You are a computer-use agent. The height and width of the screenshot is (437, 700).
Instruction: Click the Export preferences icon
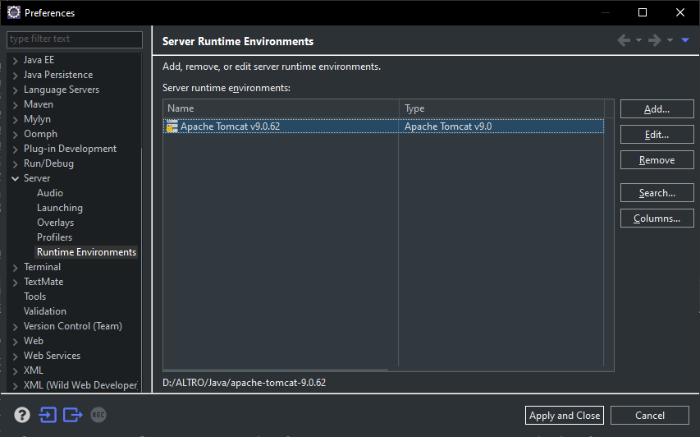pyautogui.click(x=73, y=414)
